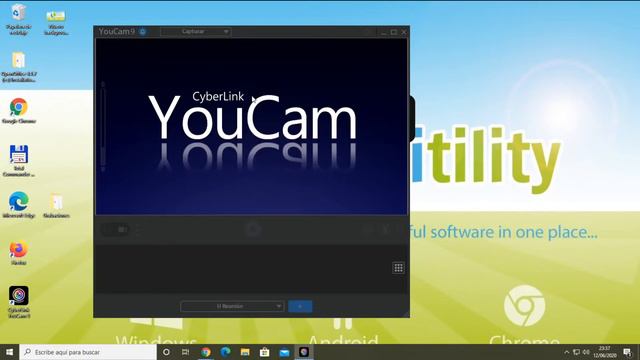Open Microsoft Store from the taskbar
Viewport: 640px width, 360px height.
click(x=264, y=352)
